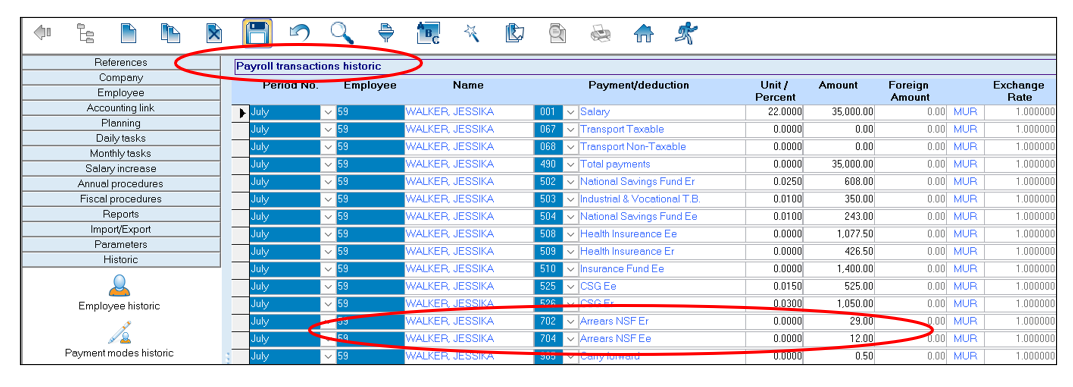Image resolution: width=1073 pixels, height=387 pixels.
Task: Open code dropdown next to 702 Arrears
Action: click(x=571, y=321)
